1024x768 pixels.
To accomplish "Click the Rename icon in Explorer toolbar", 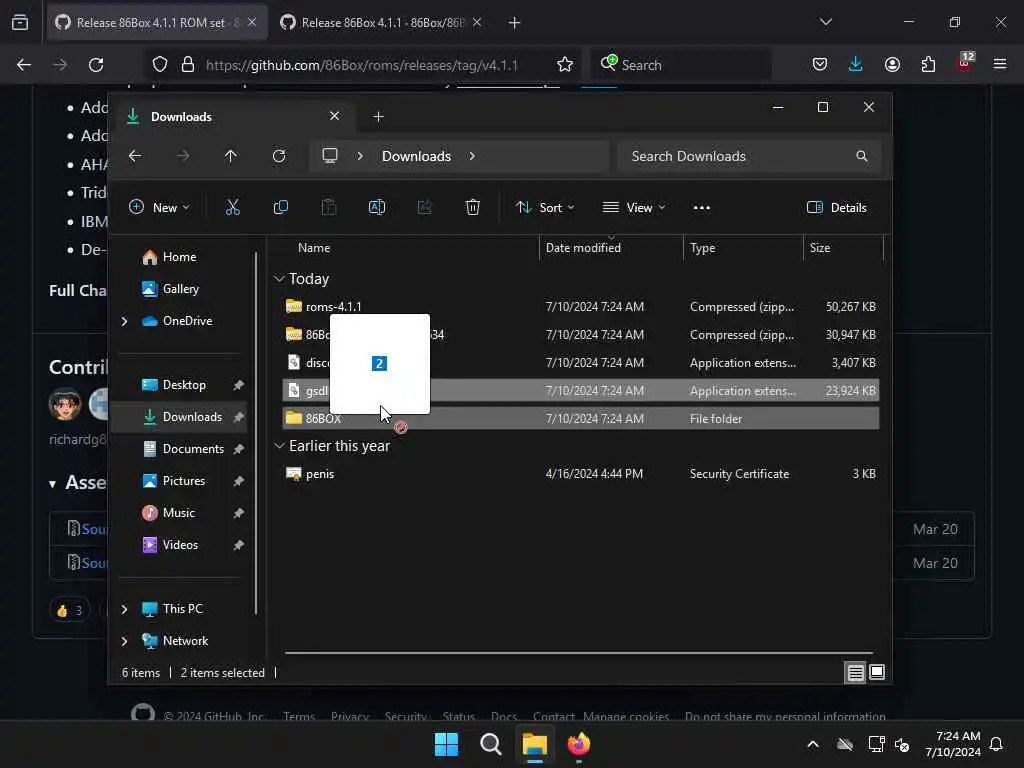I will pyautogui.click(x=377, y=208).
